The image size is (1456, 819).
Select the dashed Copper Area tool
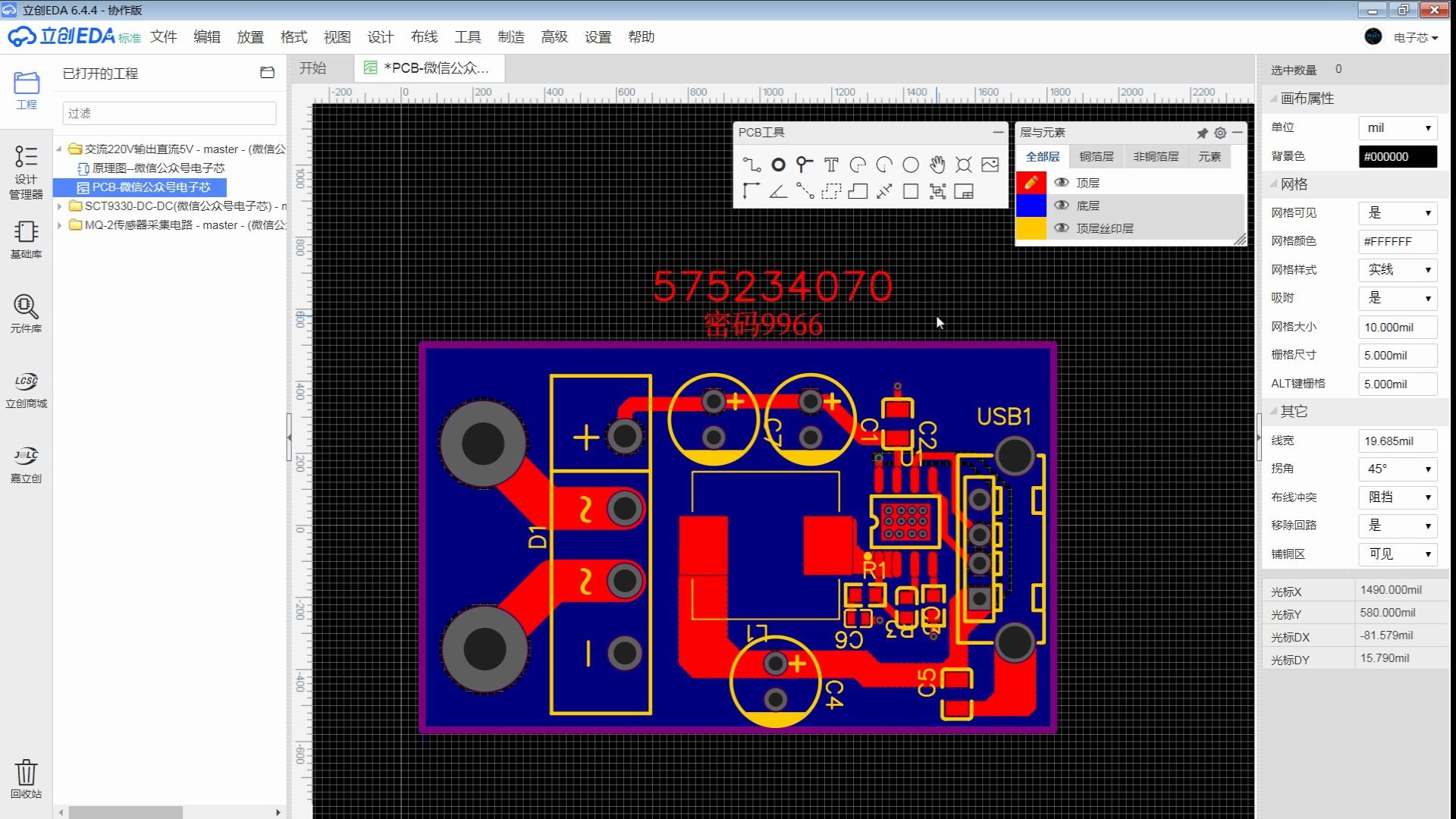coord(831,191)
